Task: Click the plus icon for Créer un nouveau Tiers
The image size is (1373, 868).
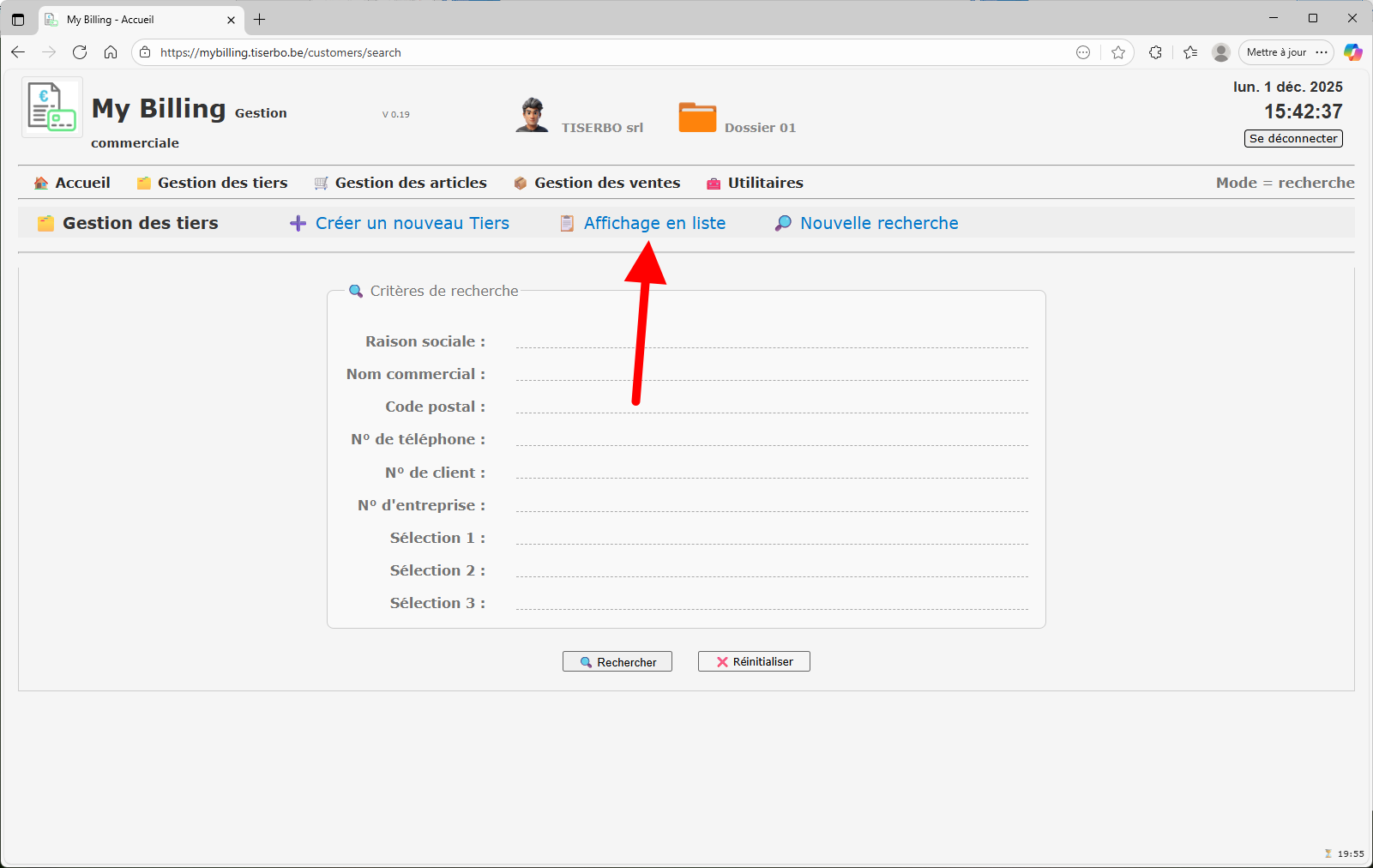Action: pyautogui.click(x=298, y=223)
